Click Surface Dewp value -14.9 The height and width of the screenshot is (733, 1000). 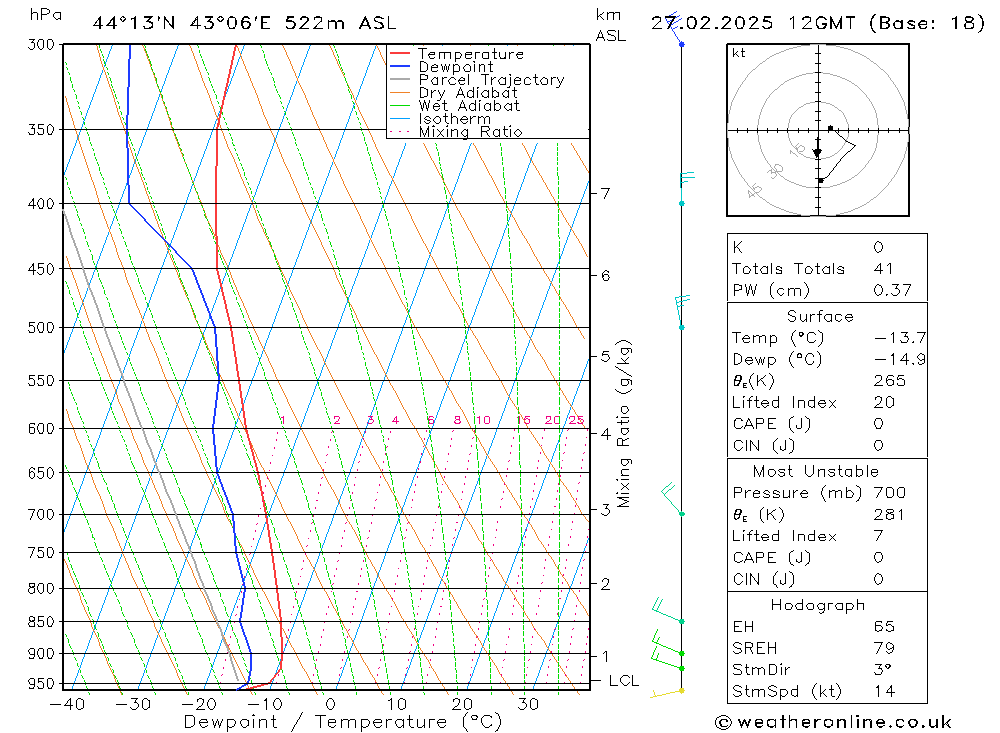tap(900, 359)
